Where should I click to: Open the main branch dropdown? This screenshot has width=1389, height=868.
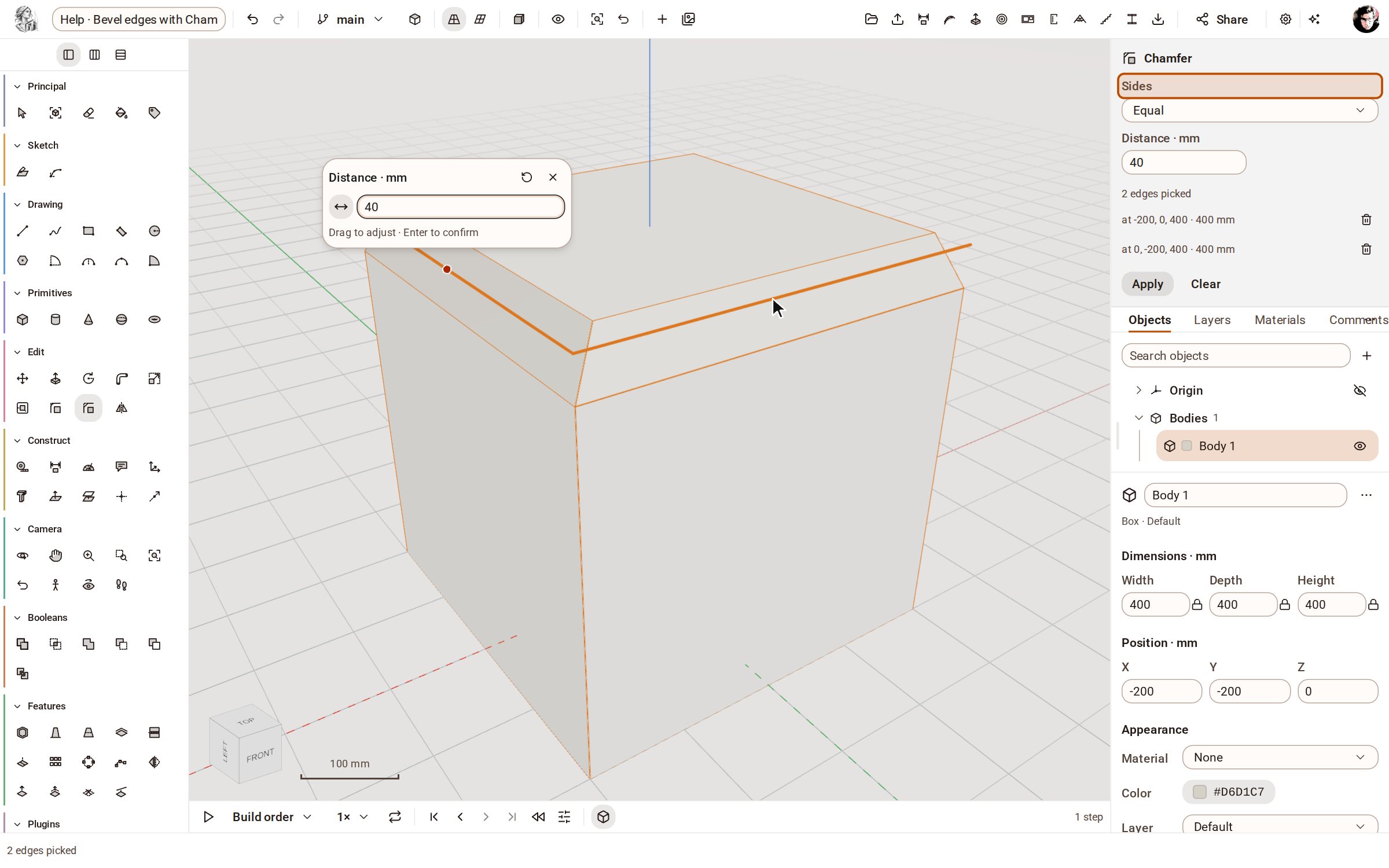pos(350,20)
